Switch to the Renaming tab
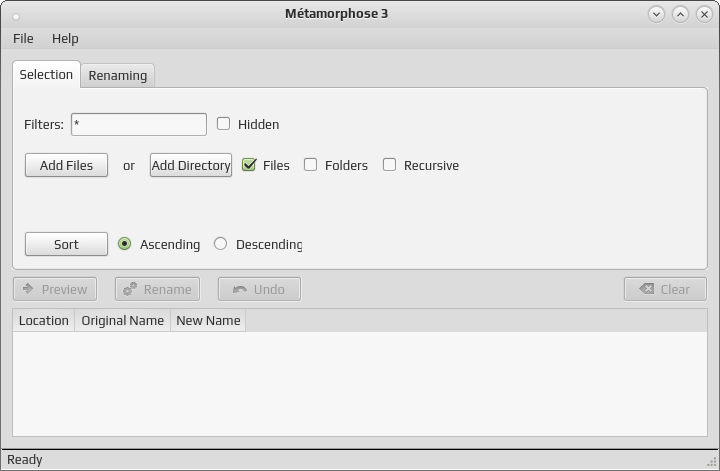This screenshot has height=471, width=720. [x=118, y=76]
